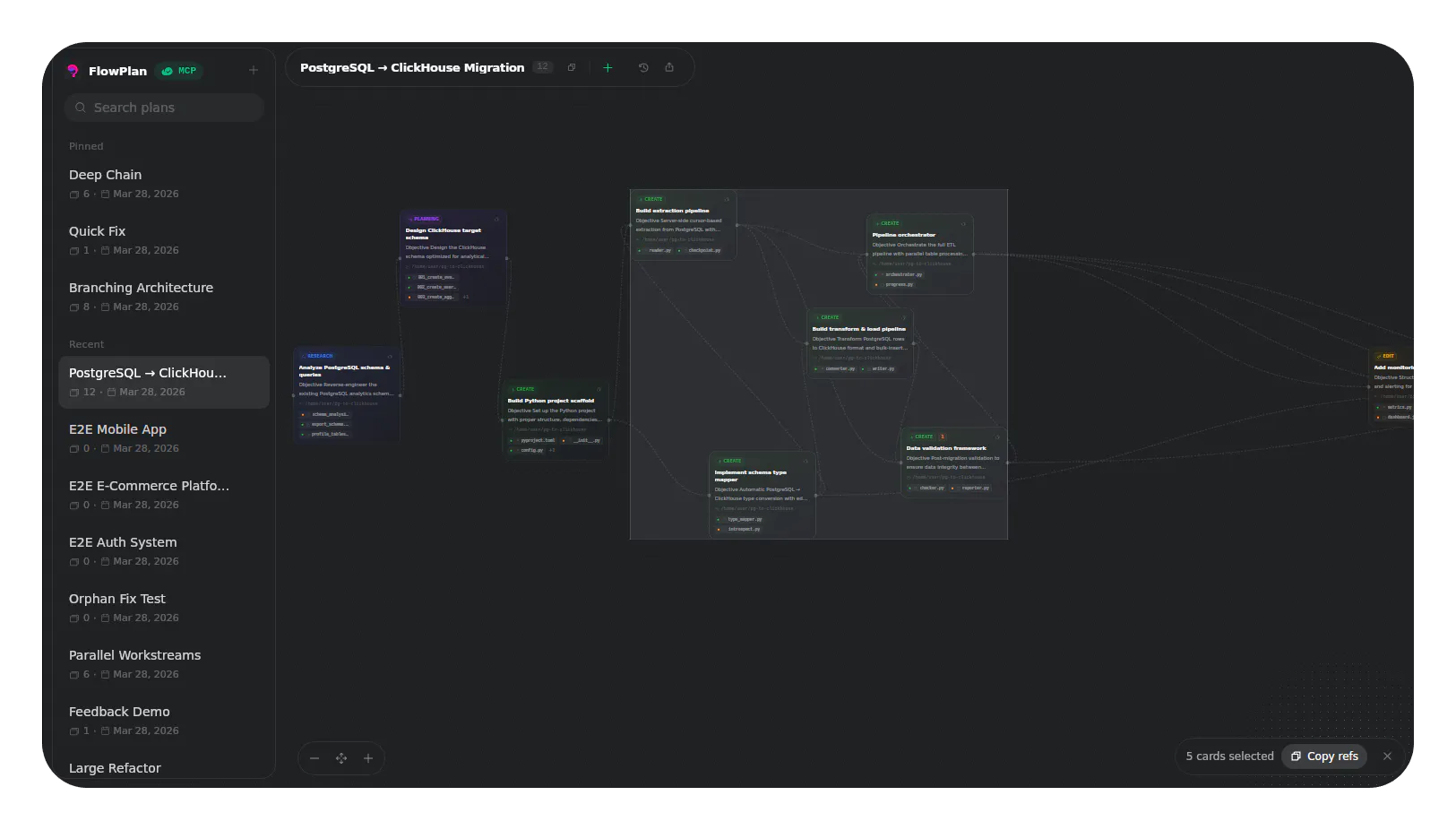Open the E2E E-Commerce Platfo... plan
The height and width of the screenshot is (830, 1456).
click(x=164, y=494)
